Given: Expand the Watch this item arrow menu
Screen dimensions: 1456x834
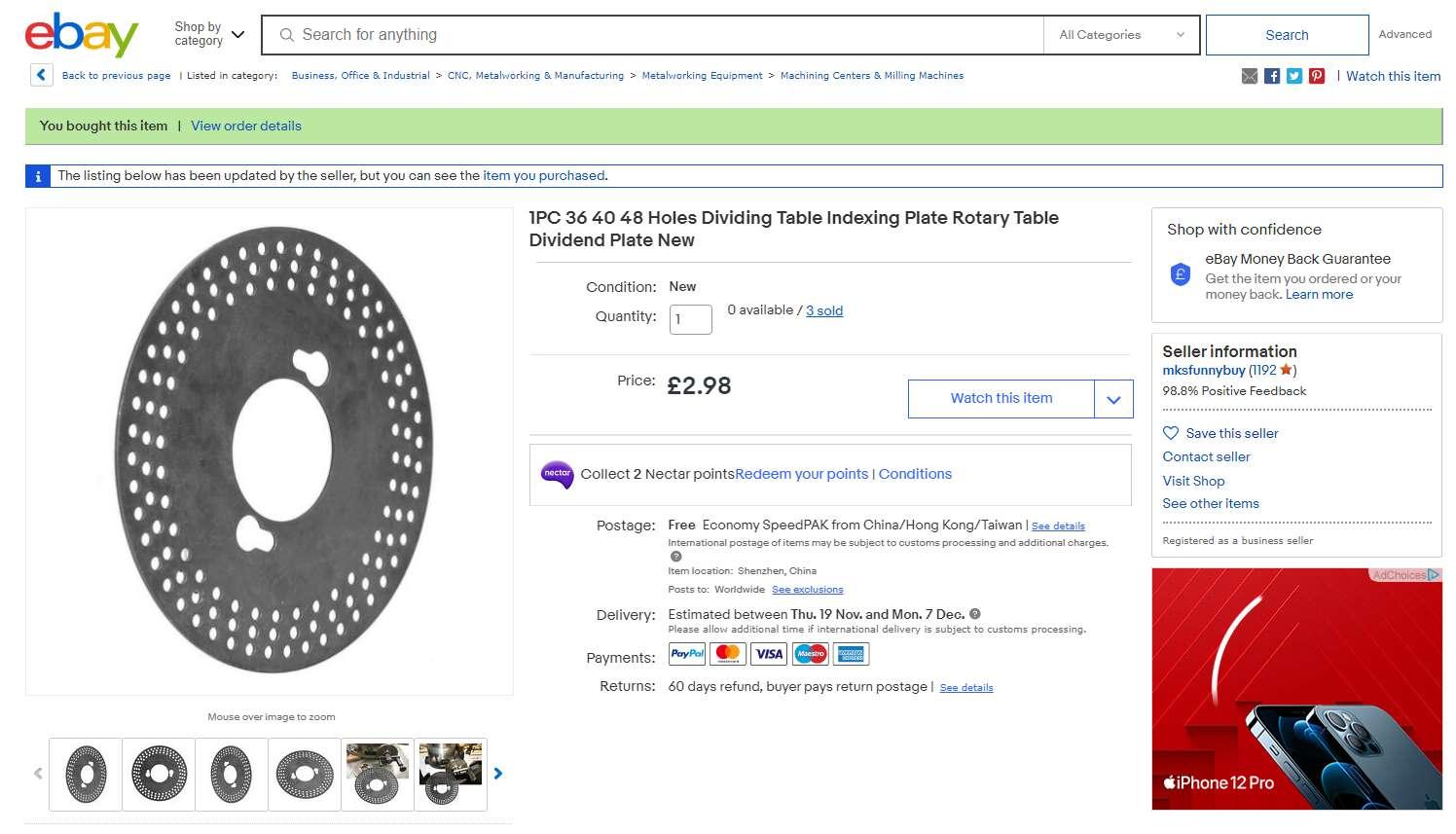Looking at the screenshot, I should tap(1113, 399).
